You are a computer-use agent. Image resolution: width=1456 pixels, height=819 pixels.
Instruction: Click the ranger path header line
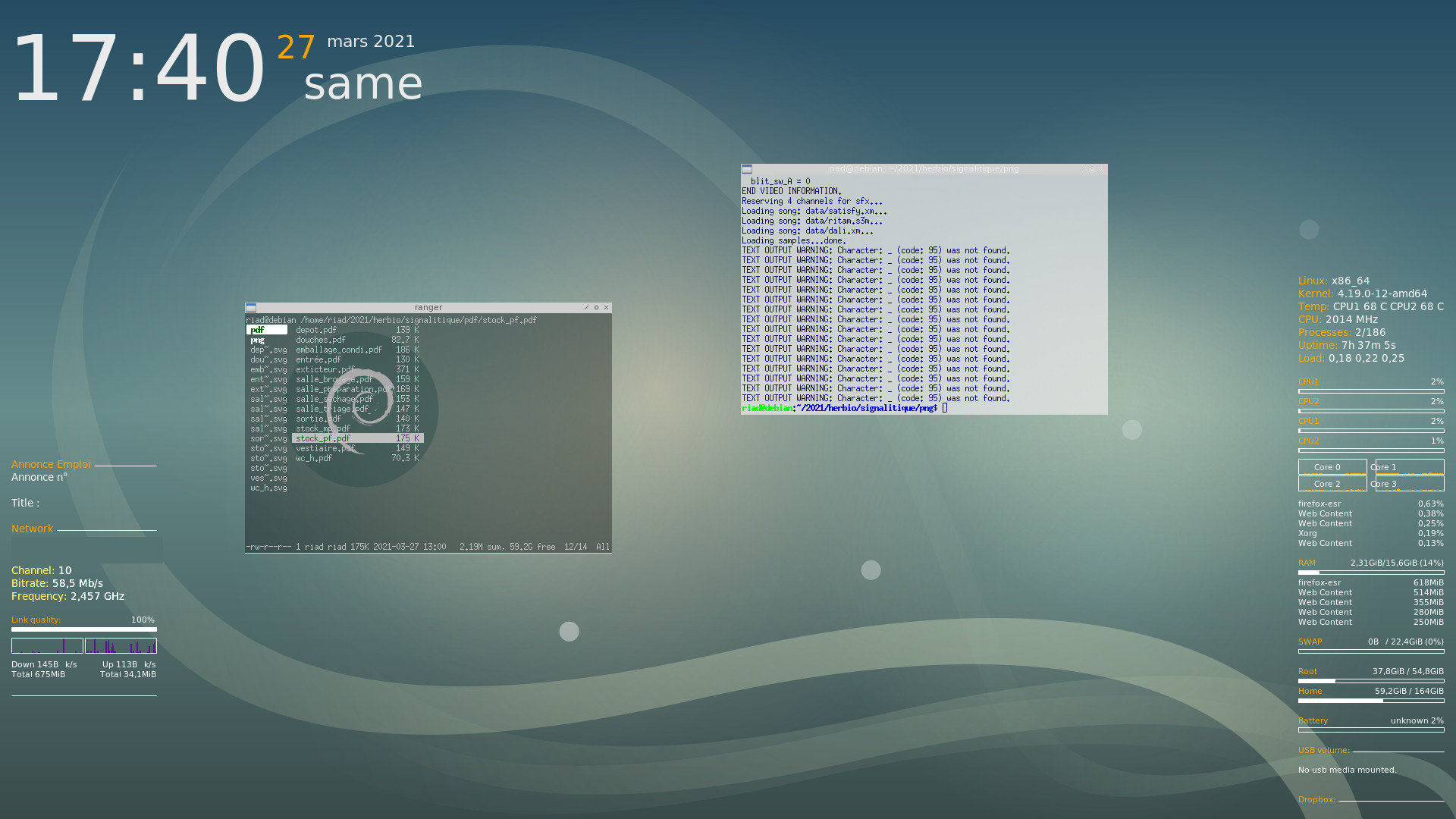391,320
